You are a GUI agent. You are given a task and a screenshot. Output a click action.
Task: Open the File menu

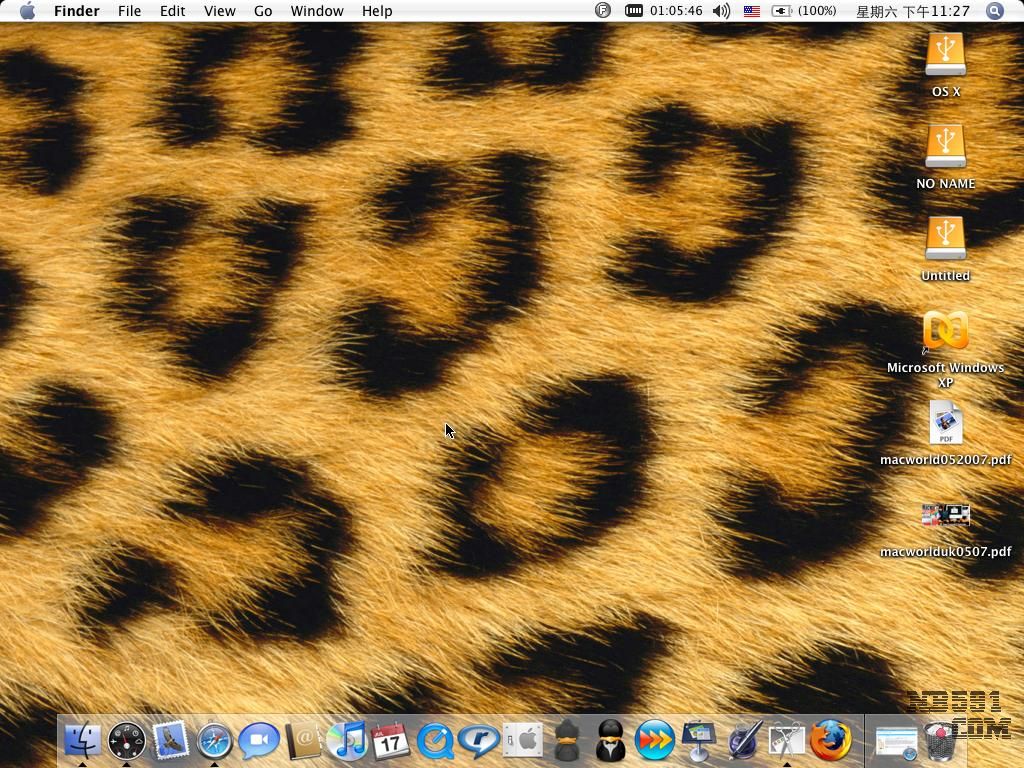[x=129, y=11]
